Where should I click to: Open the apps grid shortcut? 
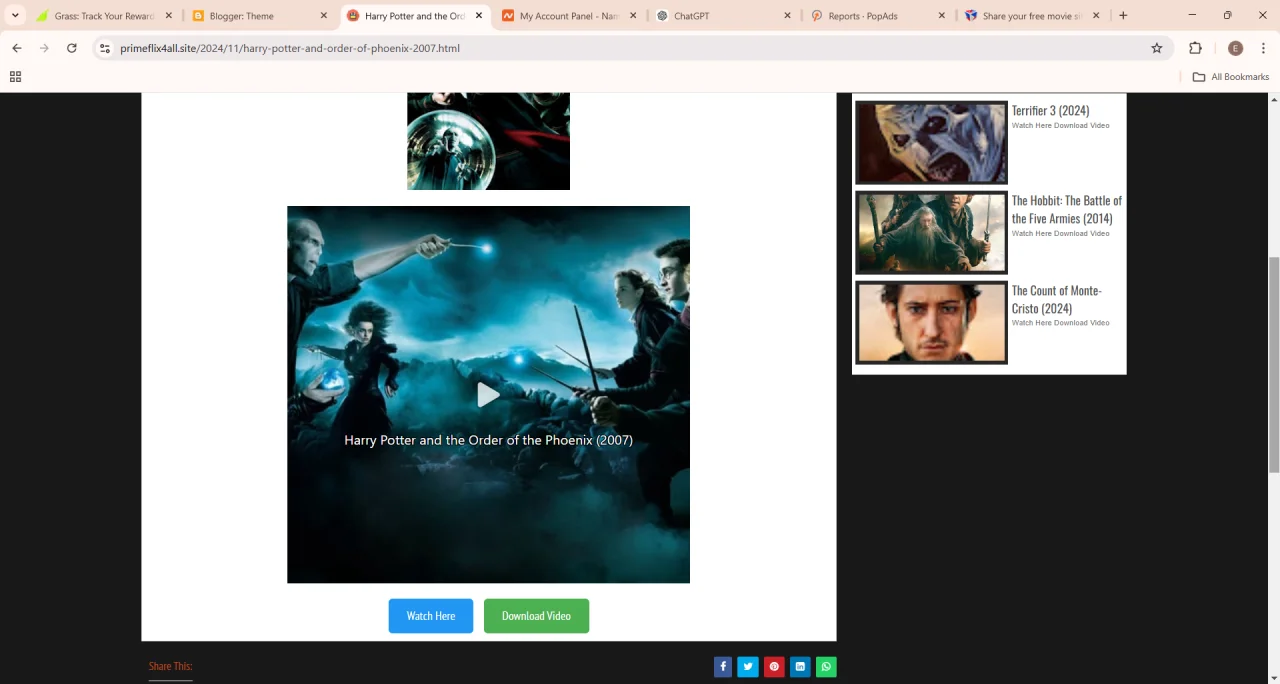click(x=15, y=77)
